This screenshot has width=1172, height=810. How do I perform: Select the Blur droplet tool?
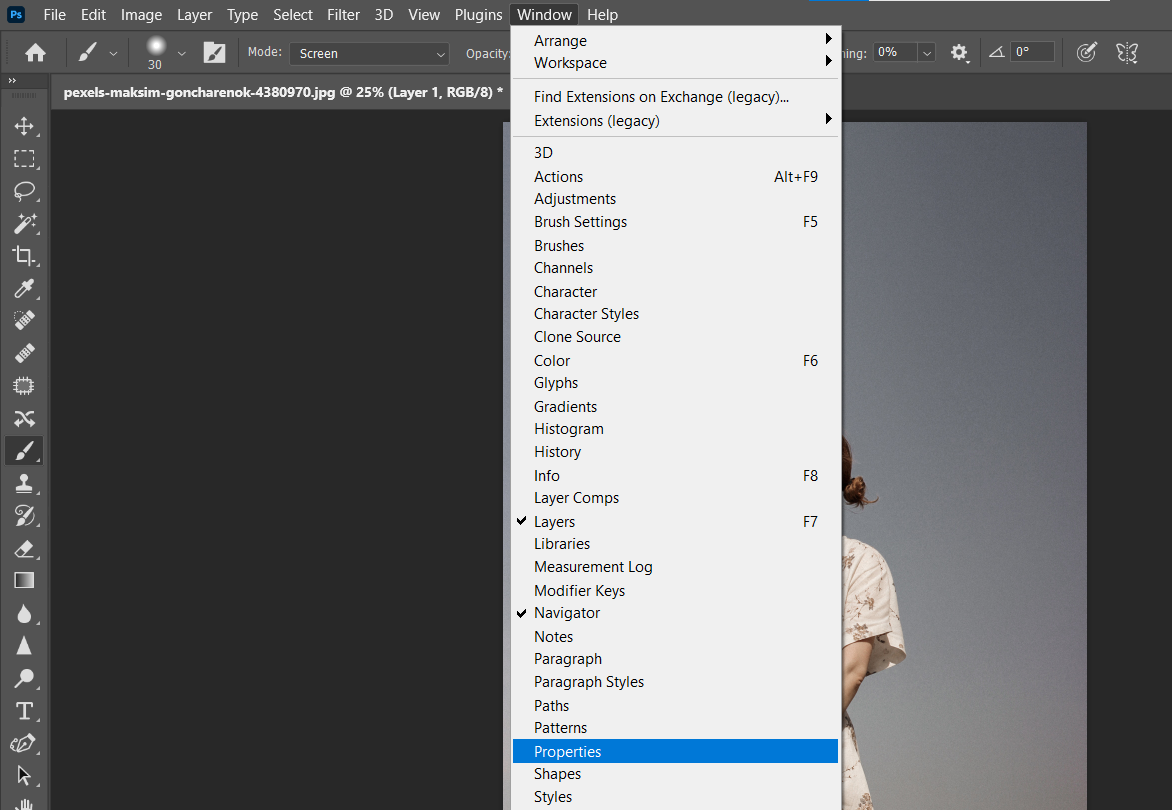(24, 613)
